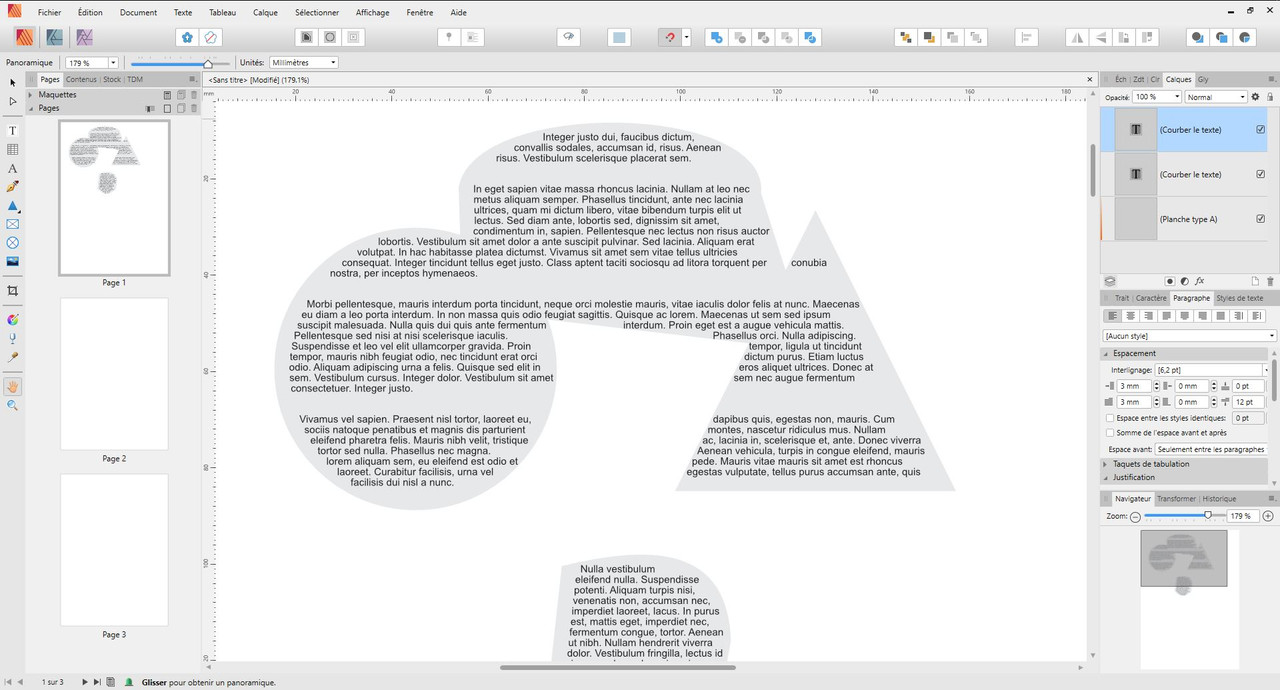Select the Node tool
1280x690 pixels.
13,101
